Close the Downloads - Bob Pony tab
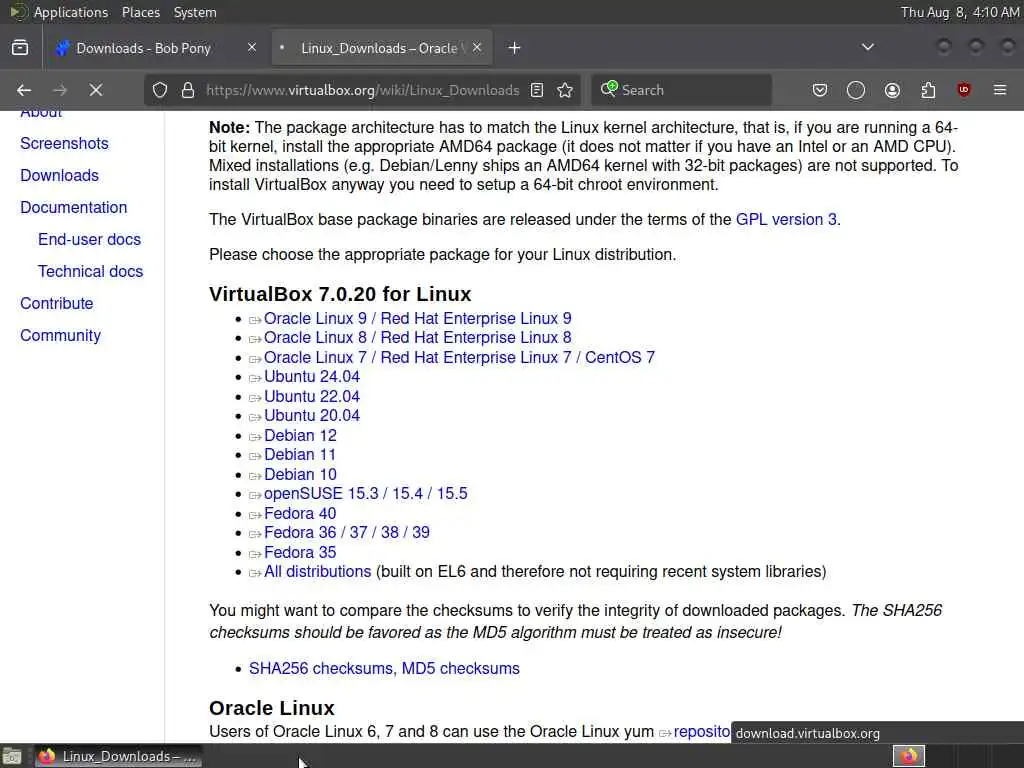Viewport: 1024px width, 768px height. click(252, 48)
